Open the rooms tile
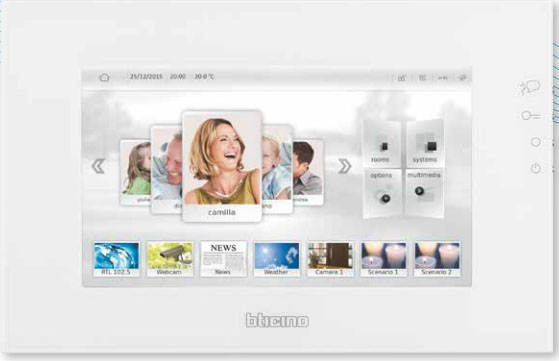 pyautogui.click(x=381, y=144)
